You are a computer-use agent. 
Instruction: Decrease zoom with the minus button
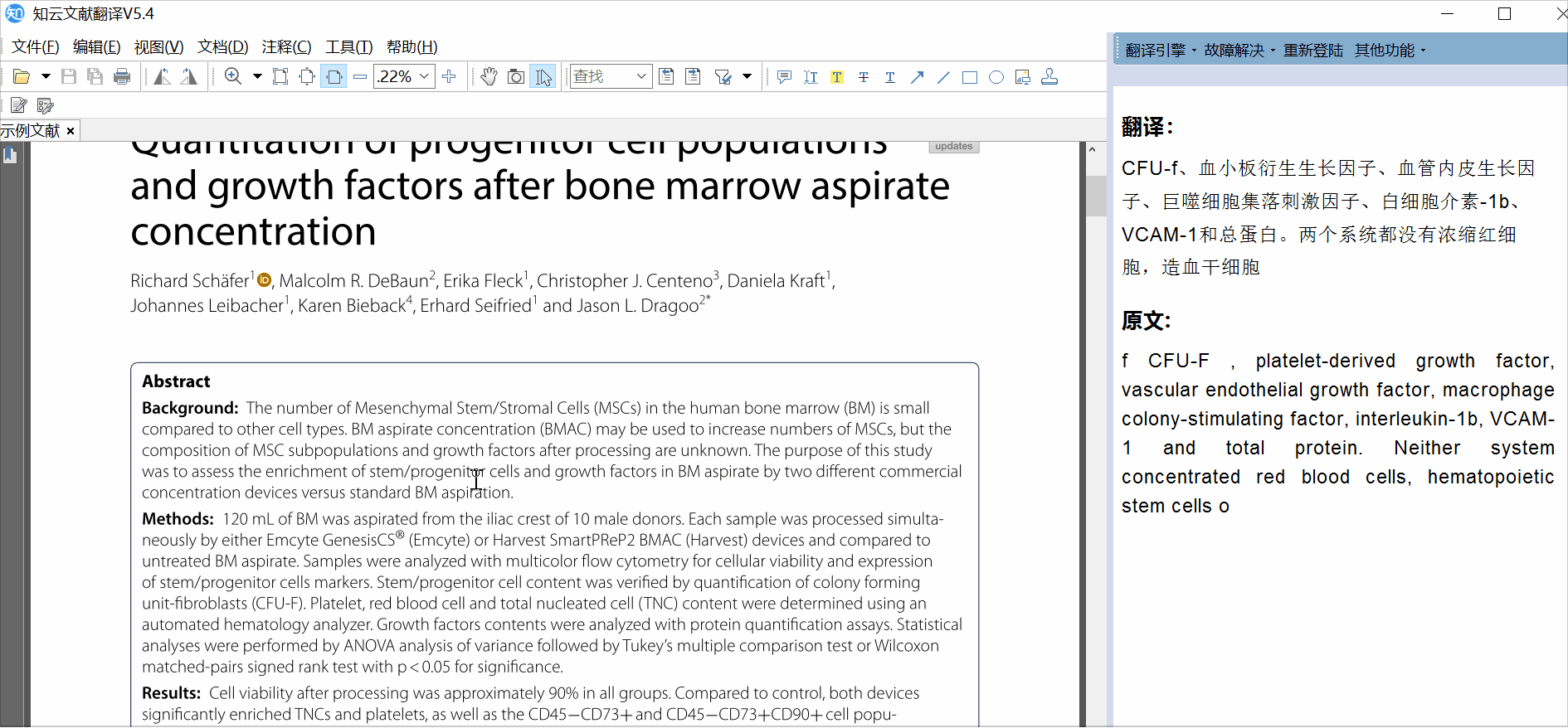pyautogui.click(x=360, y=77)
